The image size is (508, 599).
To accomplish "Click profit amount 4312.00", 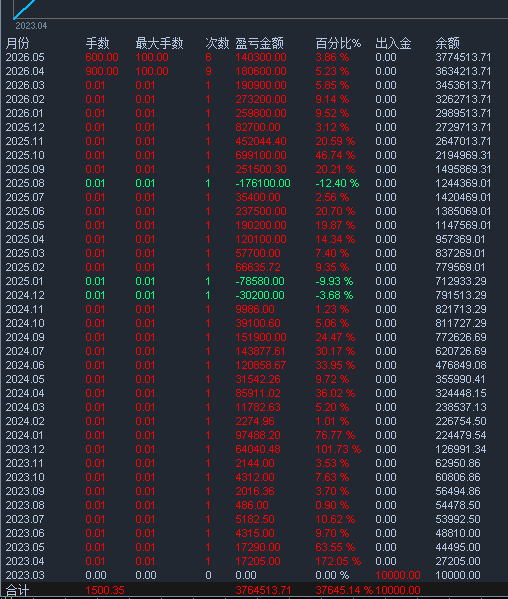I will coord(255,478).
